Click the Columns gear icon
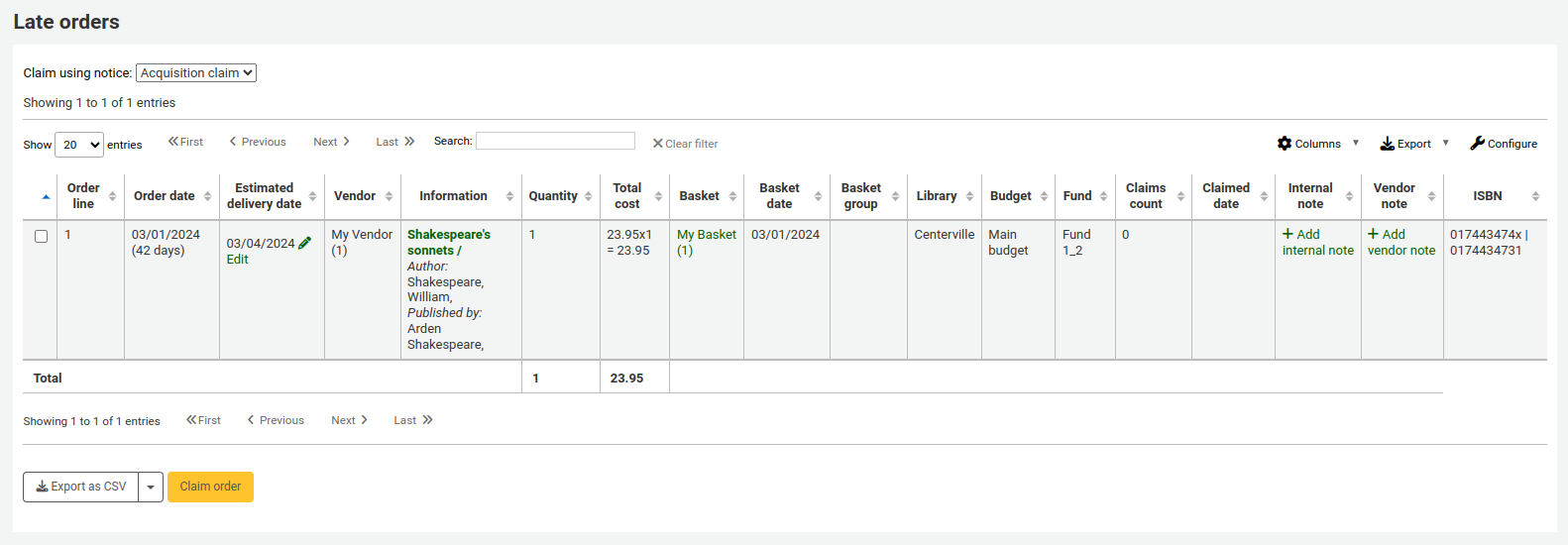This screenshot has height=545, width=1568. [x=1285, y=144]
